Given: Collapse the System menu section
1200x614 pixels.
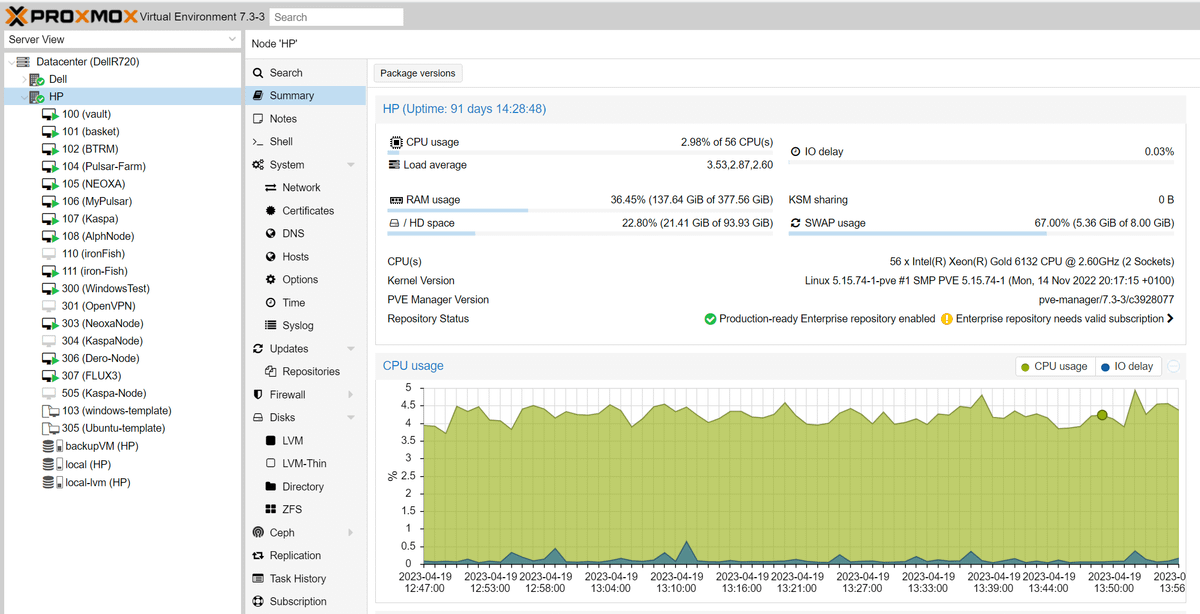Looking at the screenshot, I should point(350,165).
